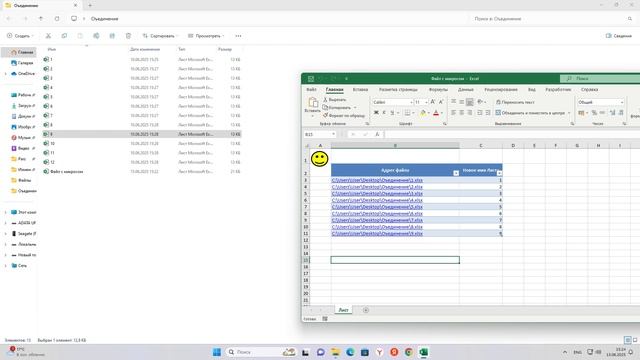Click Copy (Копировать) in Excel ribbon
640x360 pixels.
pos(337,107)
